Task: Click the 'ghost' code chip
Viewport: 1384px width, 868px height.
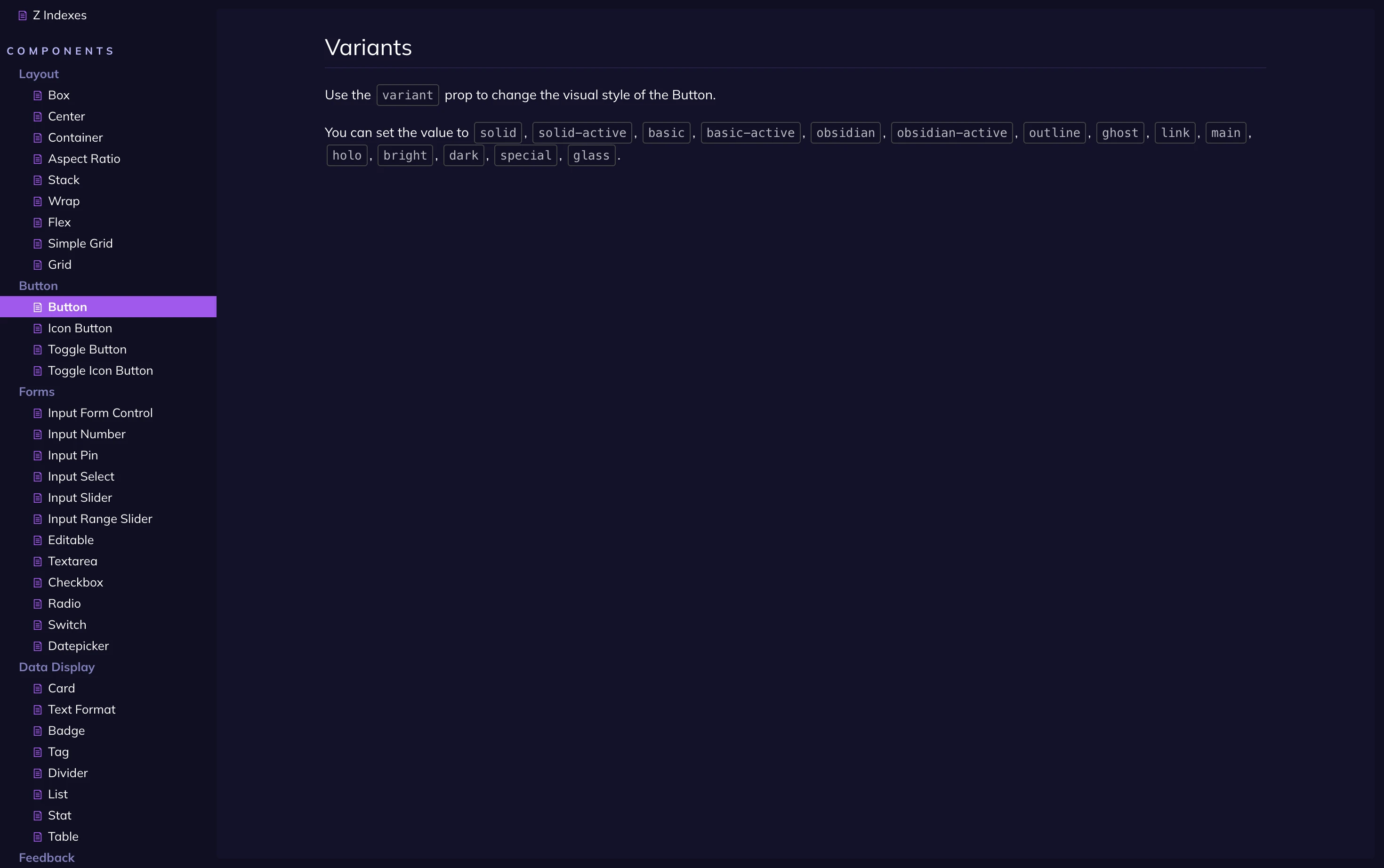Action: [x=1120, y=133]
